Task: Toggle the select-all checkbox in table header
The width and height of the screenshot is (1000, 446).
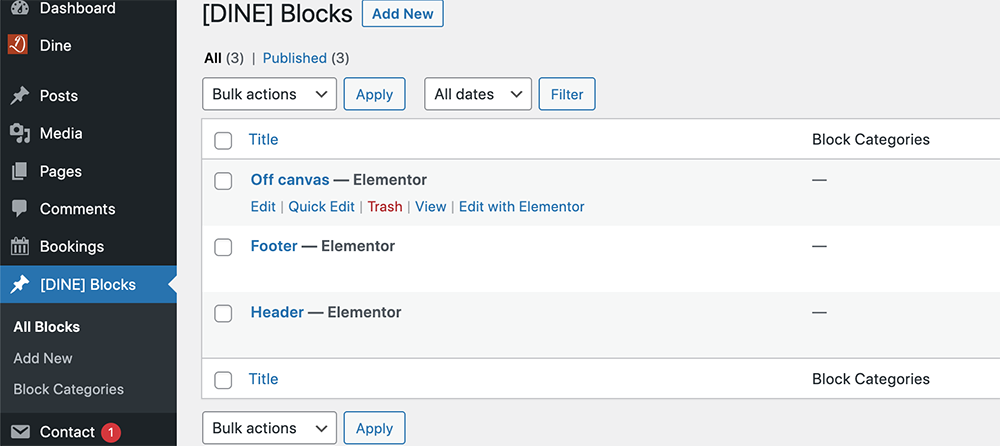Action: 223,140
